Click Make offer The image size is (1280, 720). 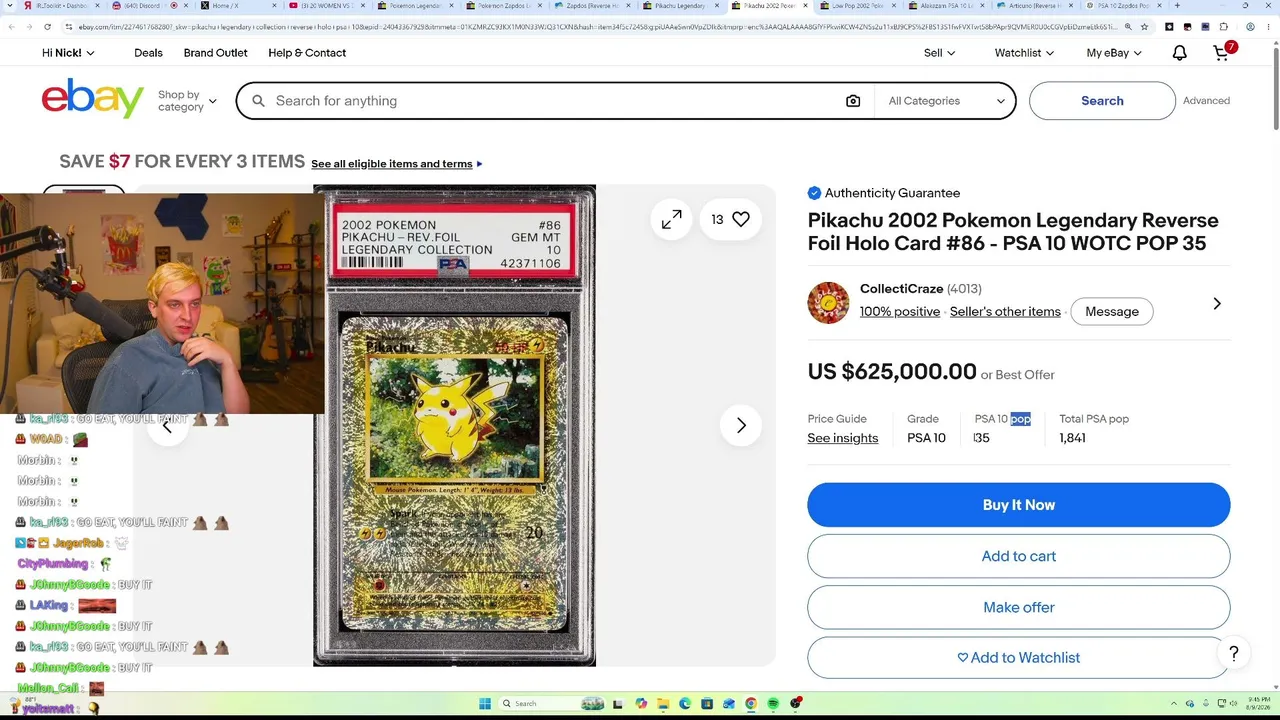pos(1018,607)
